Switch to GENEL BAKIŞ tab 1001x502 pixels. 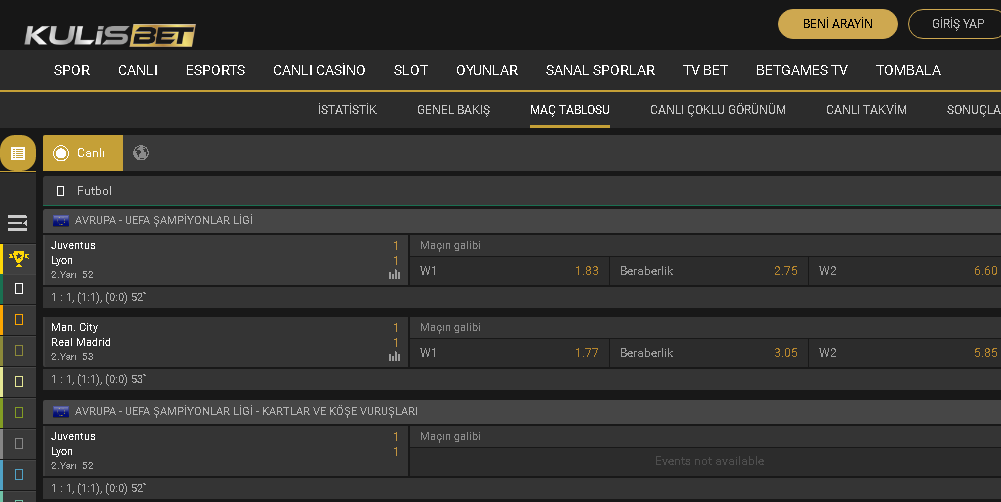[453, 110]
